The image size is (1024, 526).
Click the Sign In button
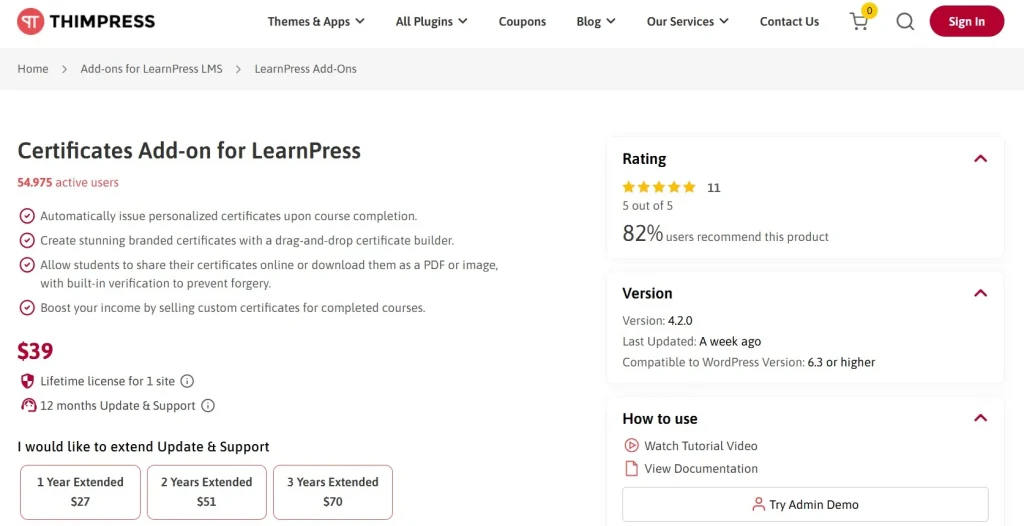(967, 22)
